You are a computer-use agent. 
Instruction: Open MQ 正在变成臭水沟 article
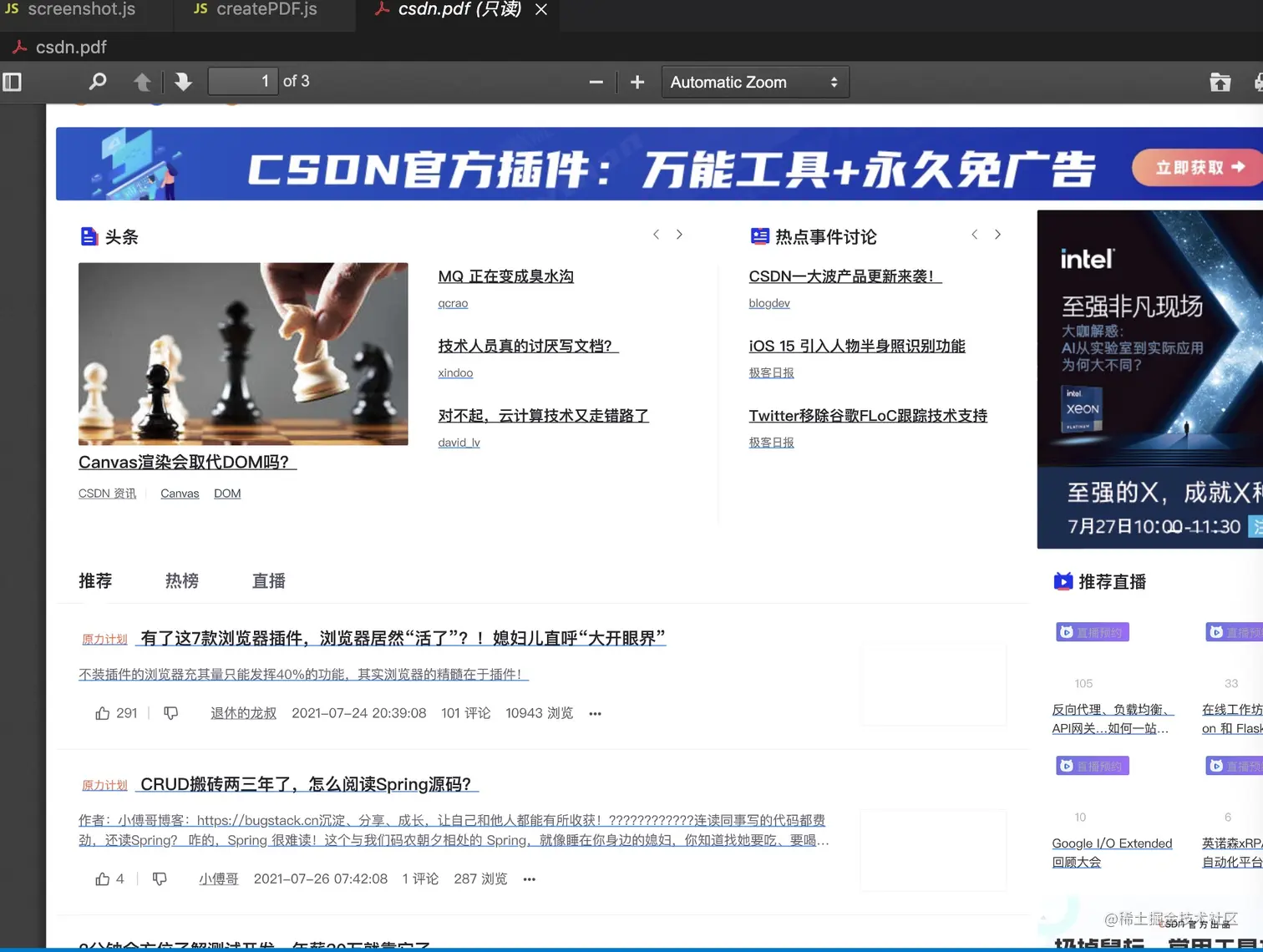[506, 276]
